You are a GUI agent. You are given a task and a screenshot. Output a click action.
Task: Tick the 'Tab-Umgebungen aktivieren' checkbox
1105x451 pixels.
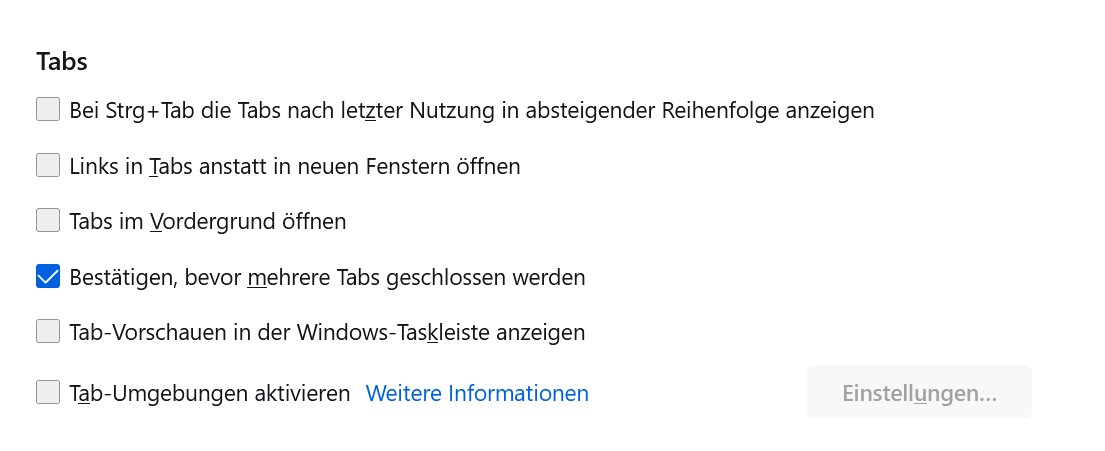(x=48, y=393)
